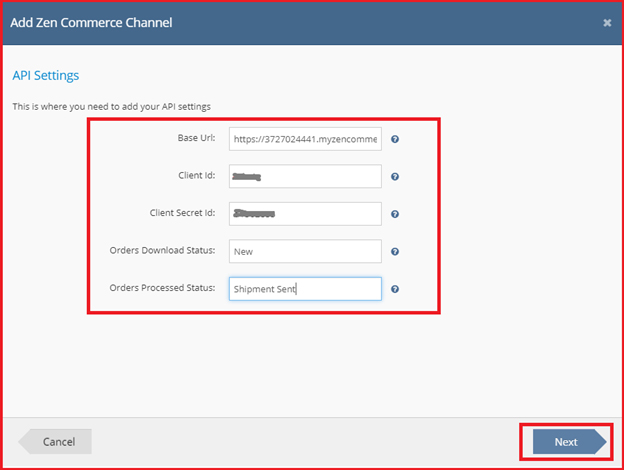Edit the Orders Processed Status field

(x=305, y=289)
